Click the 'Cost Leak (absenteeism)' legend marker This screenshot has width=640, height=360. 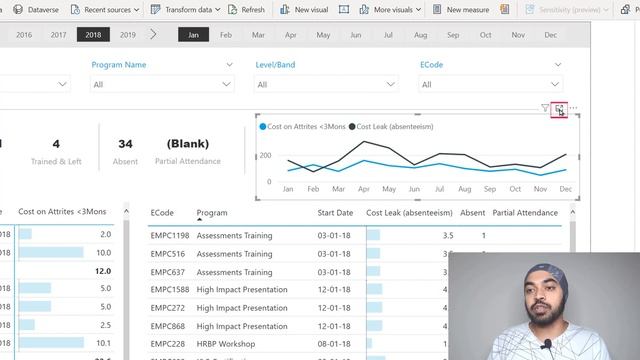(x=352, y=127)
